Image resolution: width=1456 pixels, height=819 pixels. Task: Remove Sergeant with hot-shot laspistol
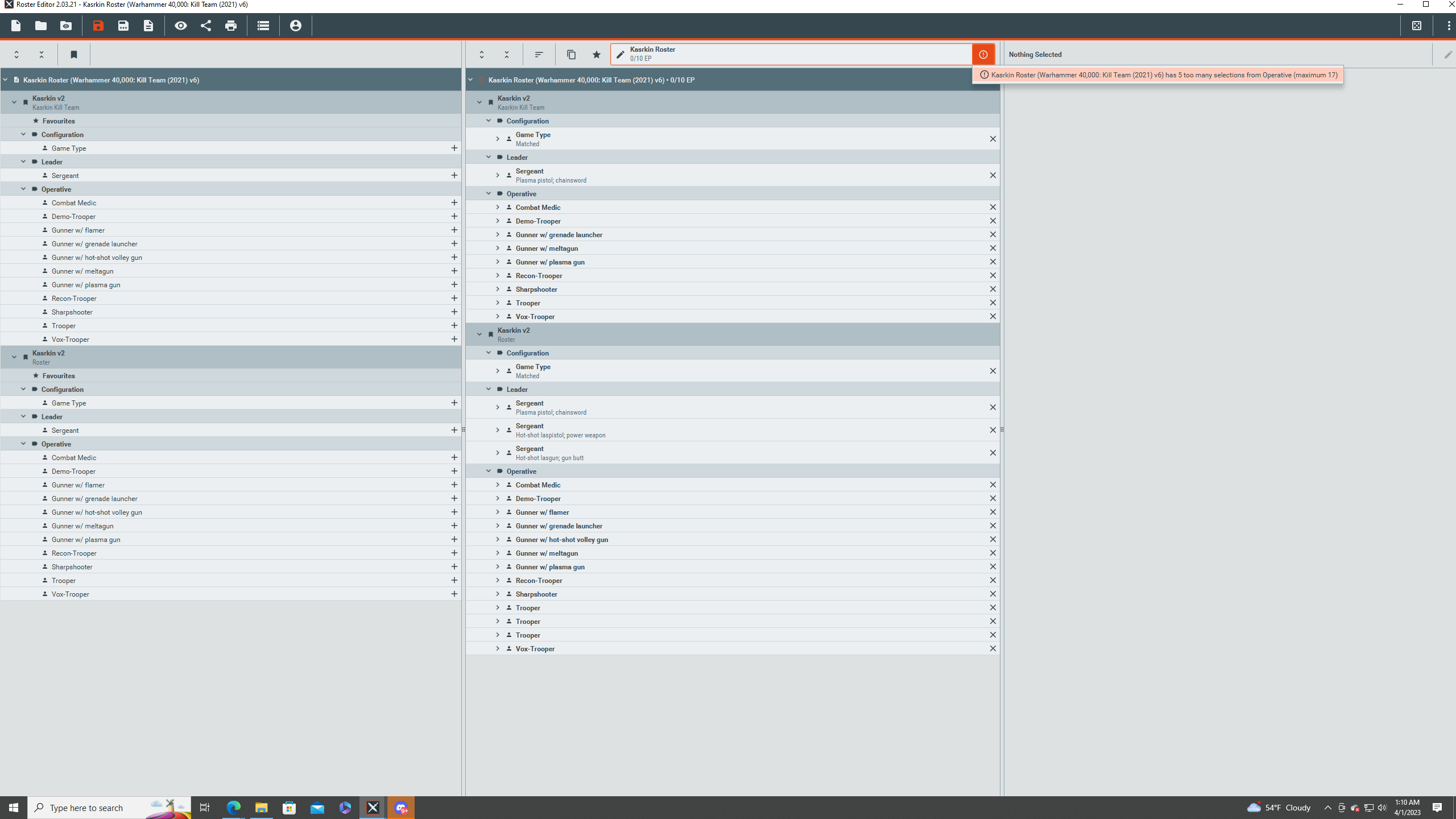pyautogui.click(x=993, y=430)
